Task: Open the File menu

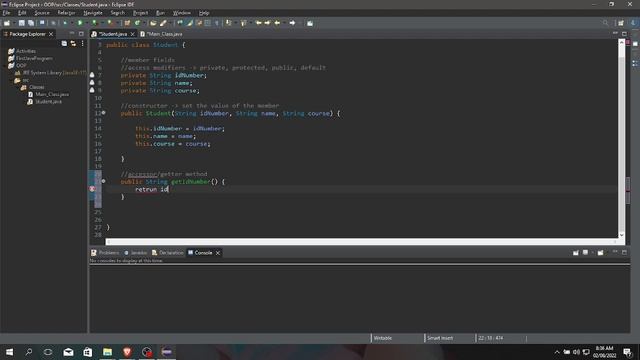Action: pos(7,13)
